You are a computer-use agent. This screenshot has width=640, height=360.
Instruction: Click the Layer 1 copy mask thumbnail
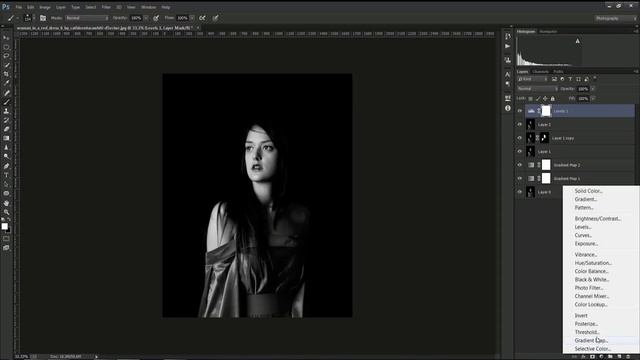point(544,138)
